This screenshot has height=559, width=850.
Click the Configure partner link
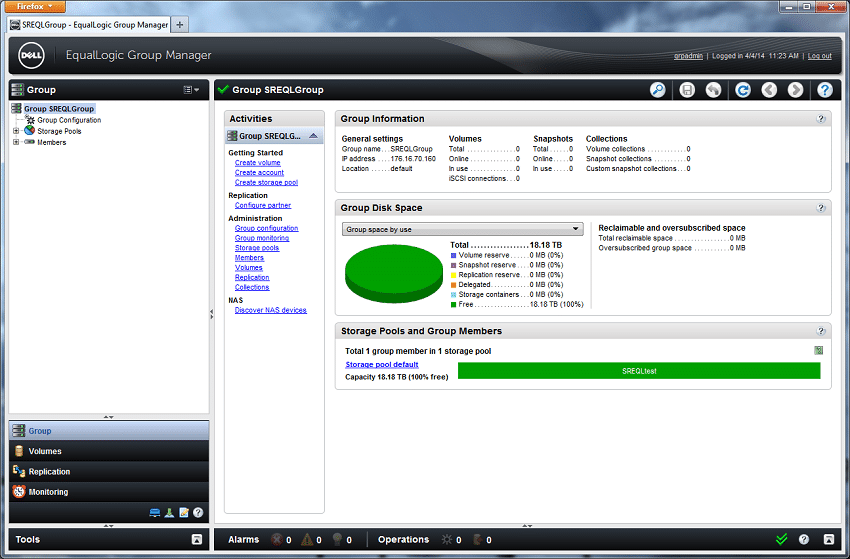263,205
